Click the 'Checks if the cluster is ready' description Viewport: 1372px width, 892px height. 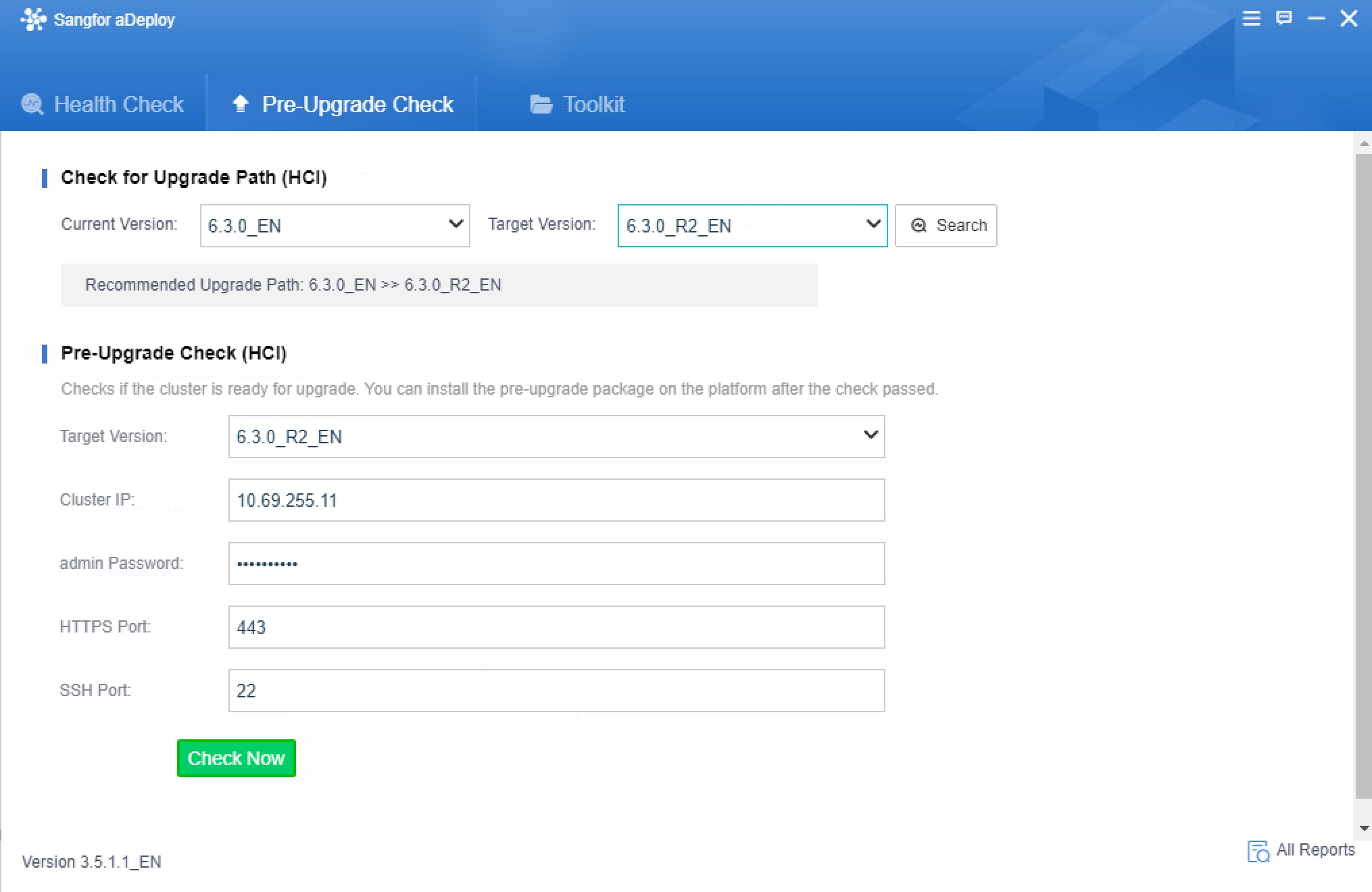click(x=499, y=389)
